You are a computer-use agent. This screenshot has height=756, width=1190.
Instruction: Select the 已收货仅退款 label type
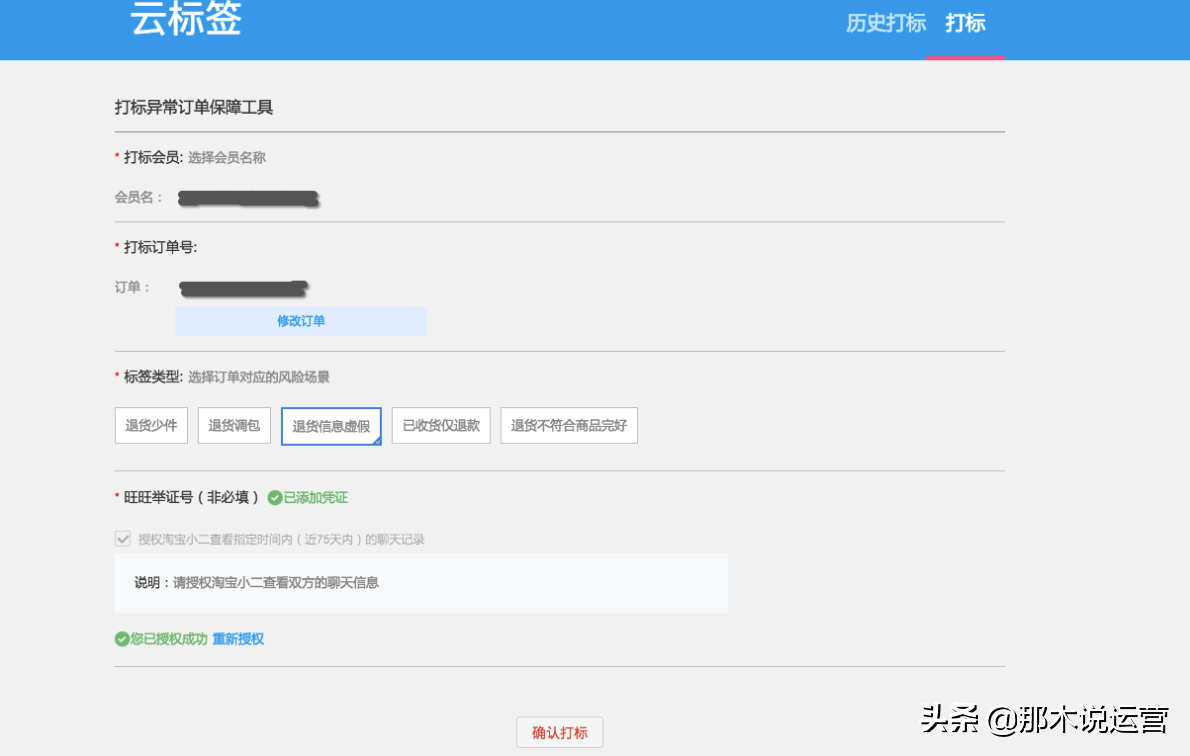click(441, 425)
